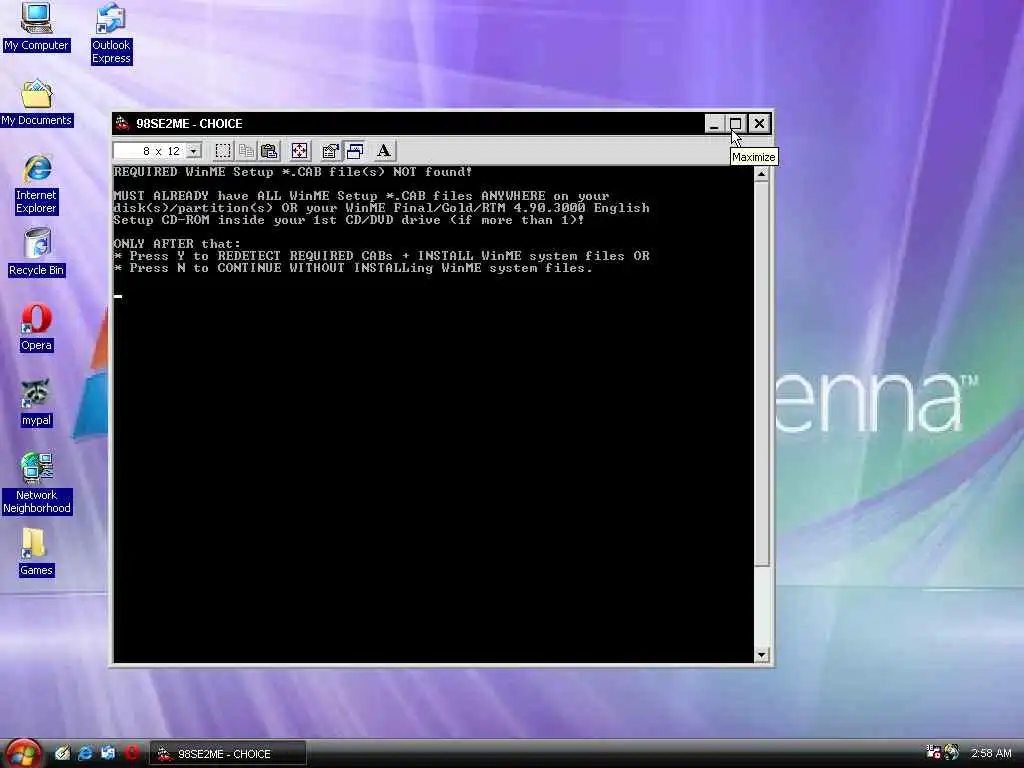1024x768 pixels.
Task: Click the globe tray icon
Action: (x=952, y=752)
